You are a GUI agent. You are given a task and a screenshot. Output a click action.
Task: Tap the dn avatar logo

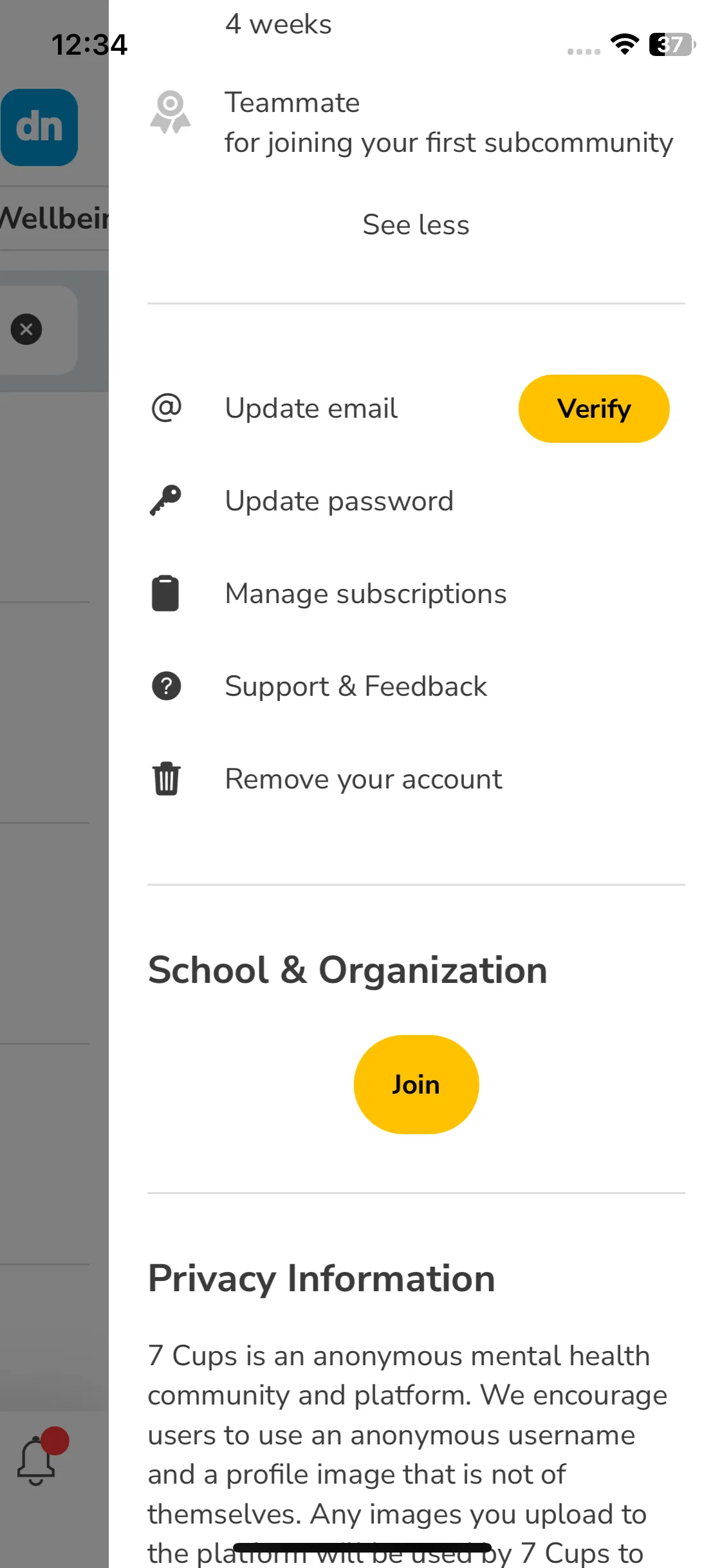coord(39,127)
